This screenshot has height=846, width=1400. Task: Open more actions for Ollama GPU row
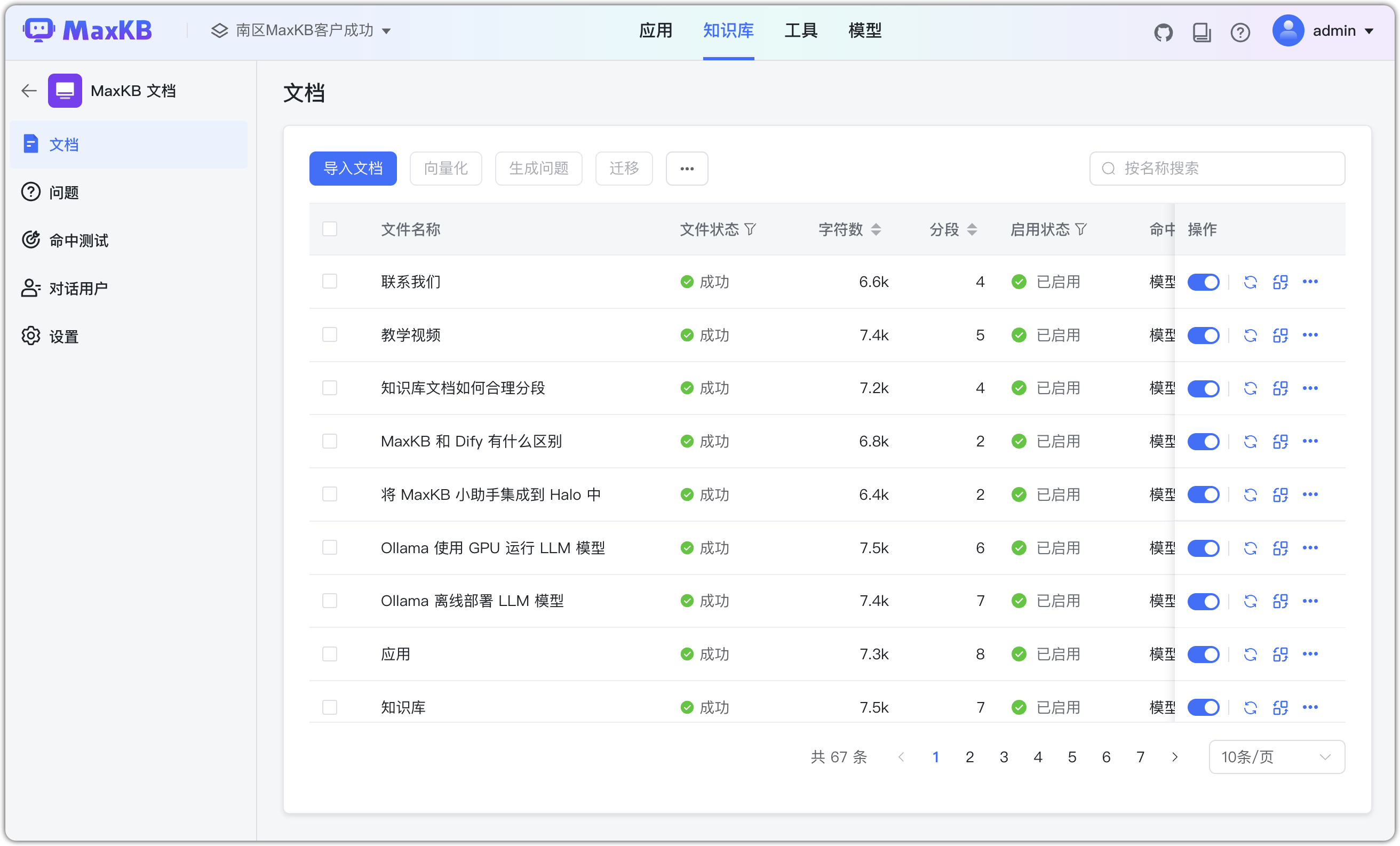point(1310,548)
